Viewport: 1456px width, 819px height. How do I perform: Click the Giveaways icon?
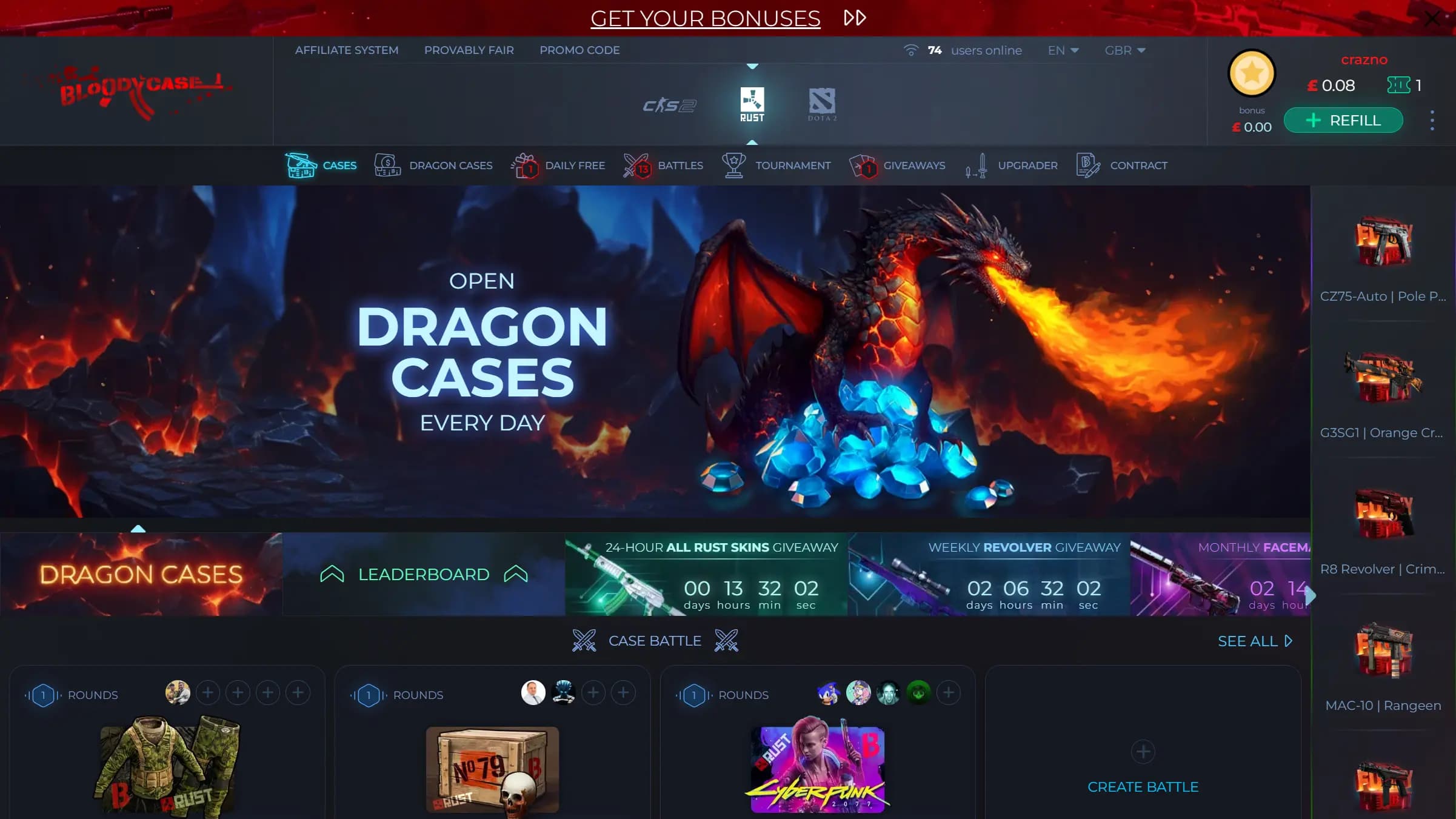(863, 165)
